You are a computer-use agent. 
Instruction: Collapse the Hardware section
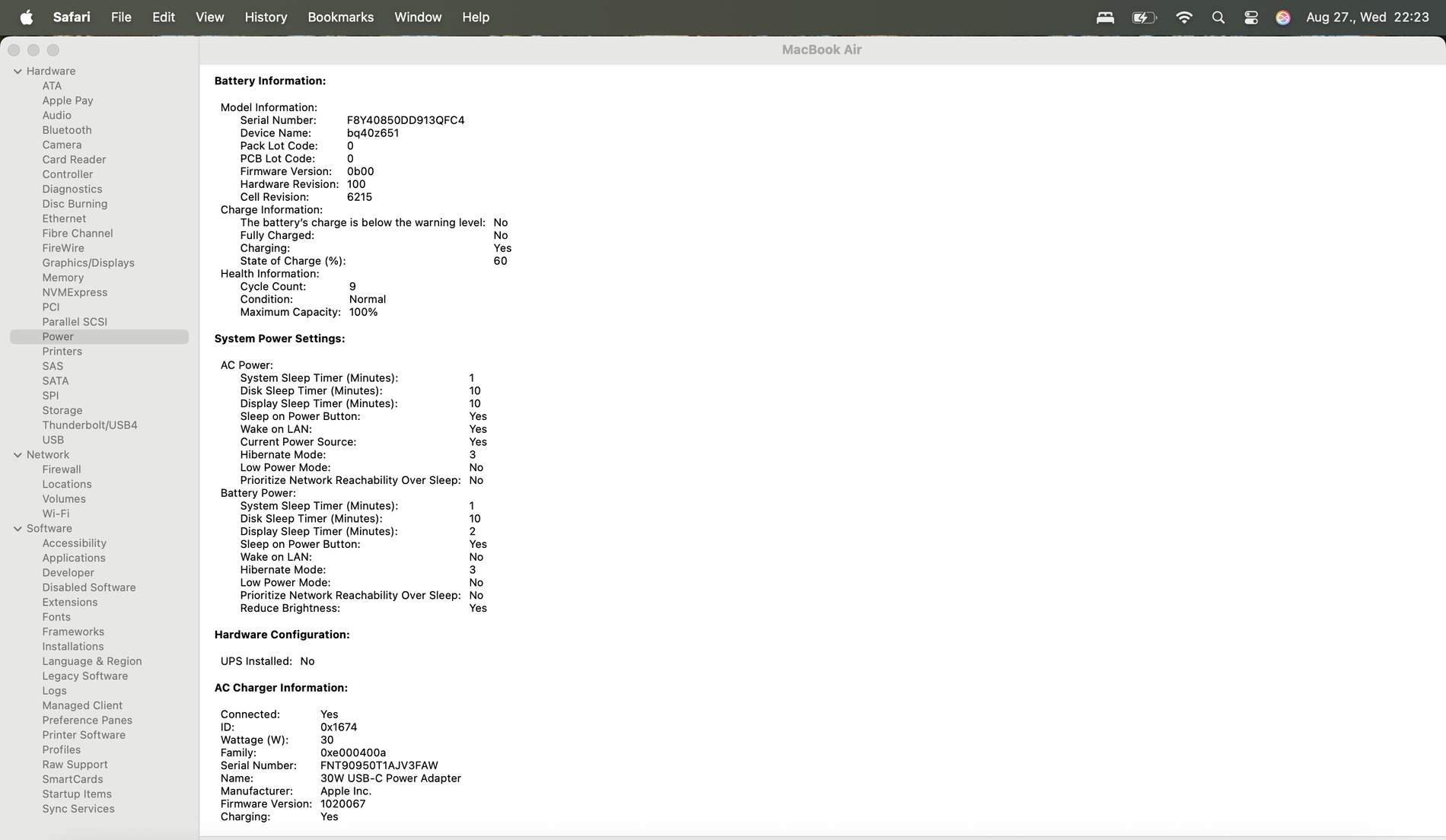point(18,71)
